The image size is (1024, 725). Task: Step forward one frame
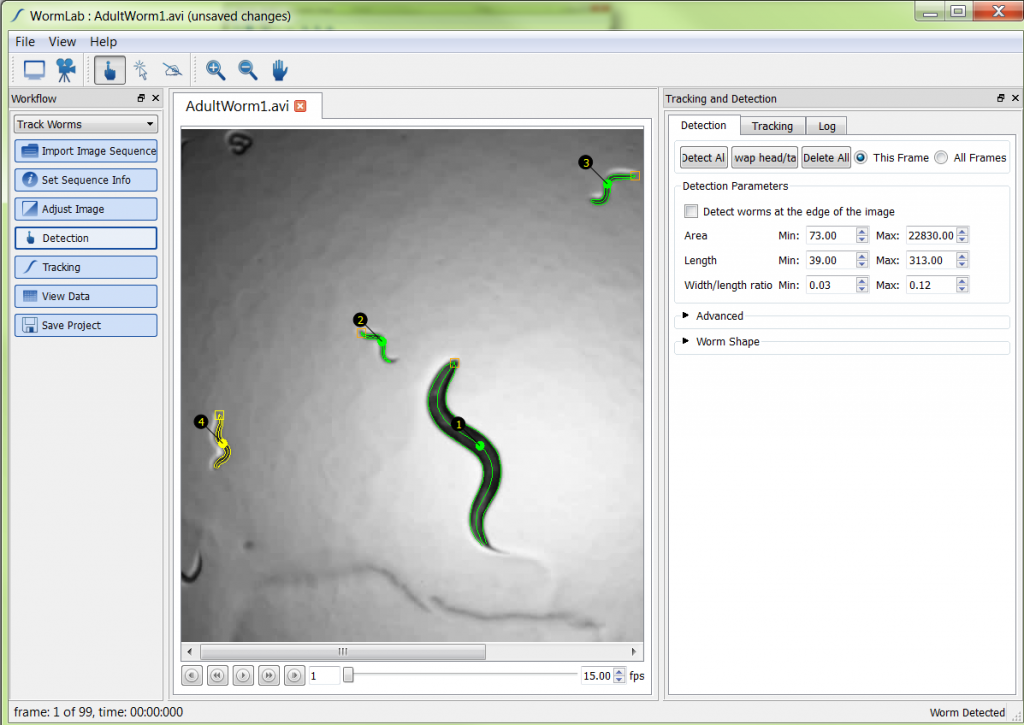click(x=268, y=675)
